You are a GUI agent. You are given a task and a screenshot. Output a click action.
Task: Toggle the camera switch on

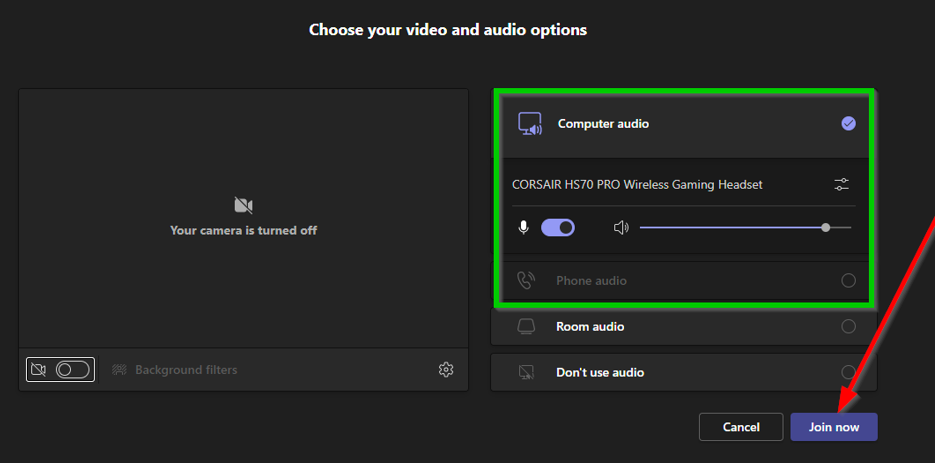pos(72,370)
